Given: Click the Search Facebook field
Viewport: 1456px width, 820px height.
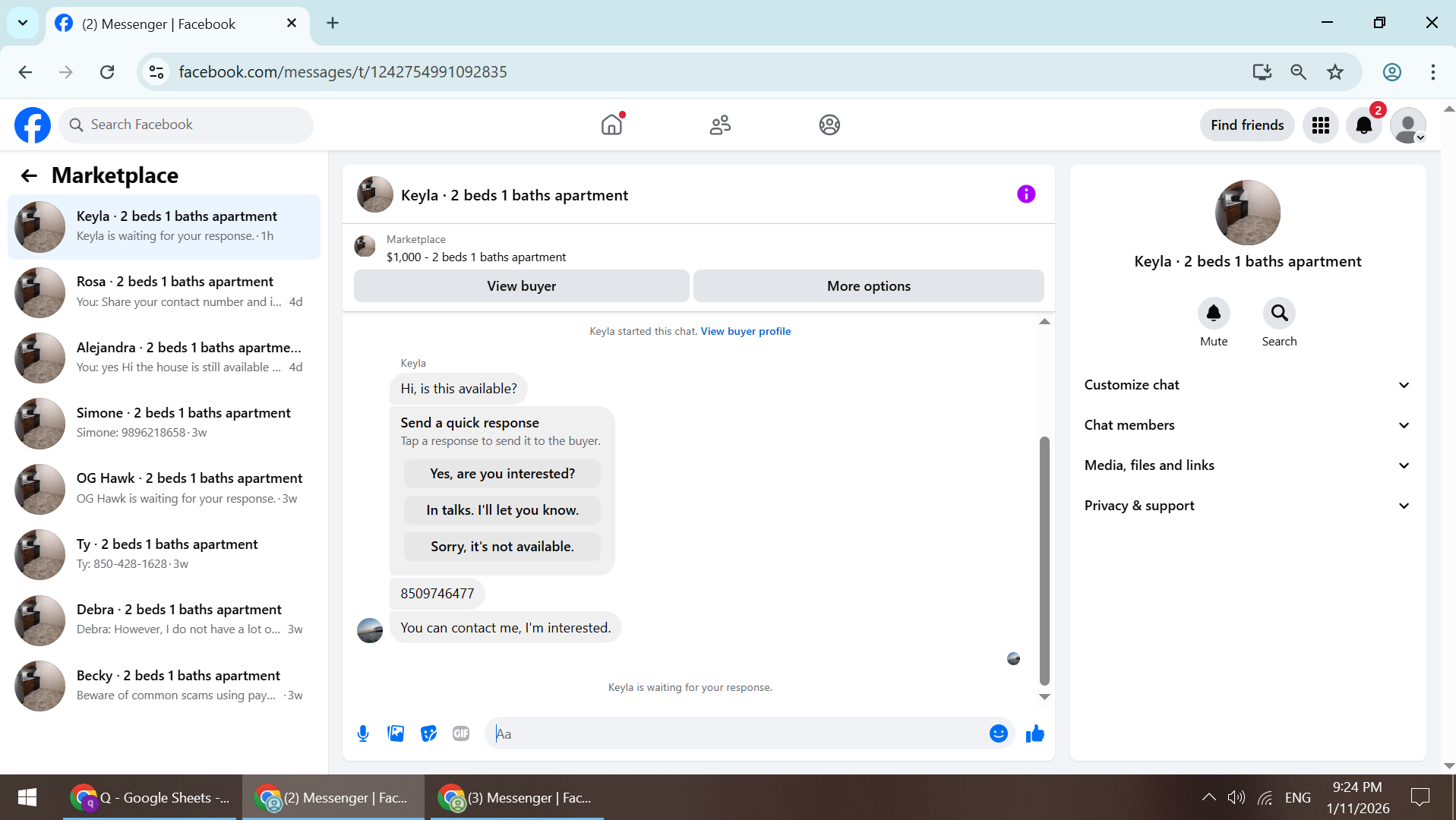Looking at the screenshot, I should (186, 125).
